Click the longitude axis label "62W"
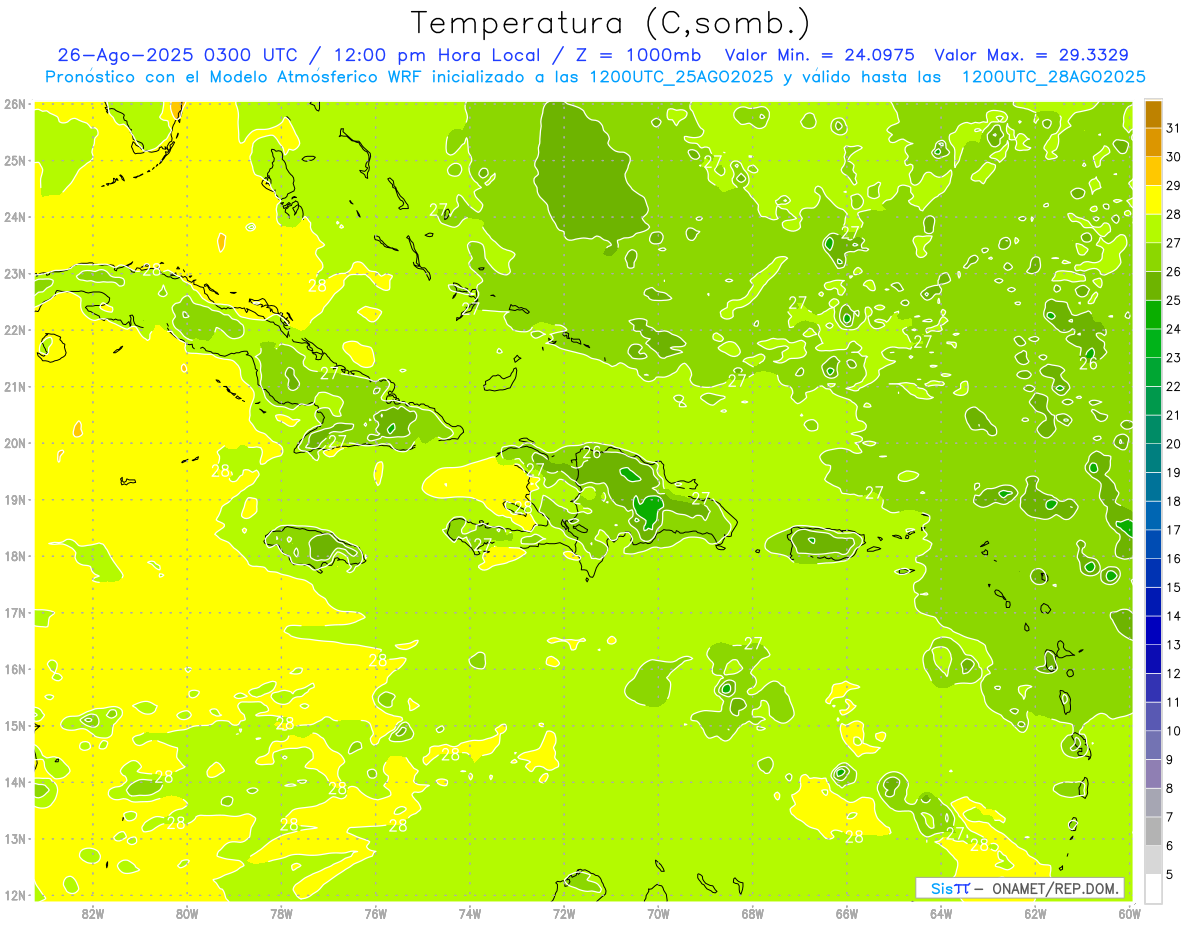The image size is (1200, 927). coord(1035,914)
